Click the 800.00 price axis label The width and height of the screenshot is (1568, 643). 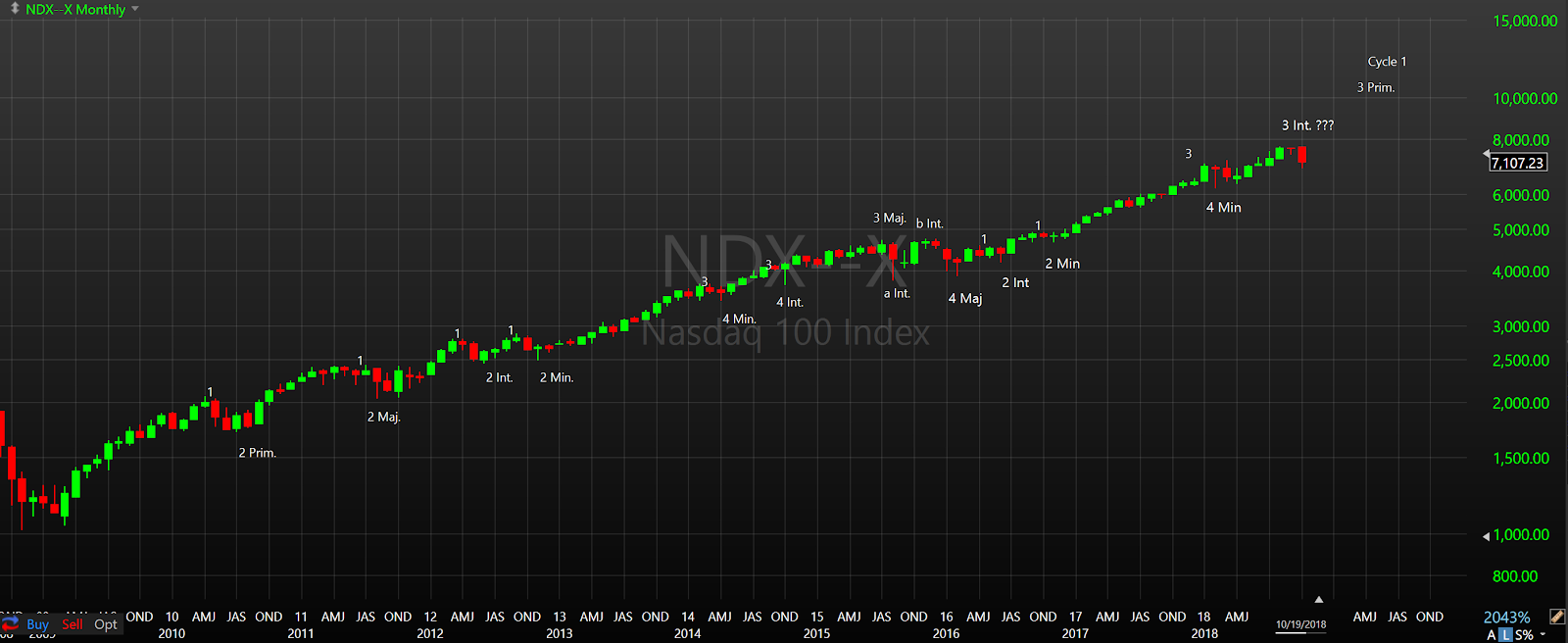pos(1515,576)
